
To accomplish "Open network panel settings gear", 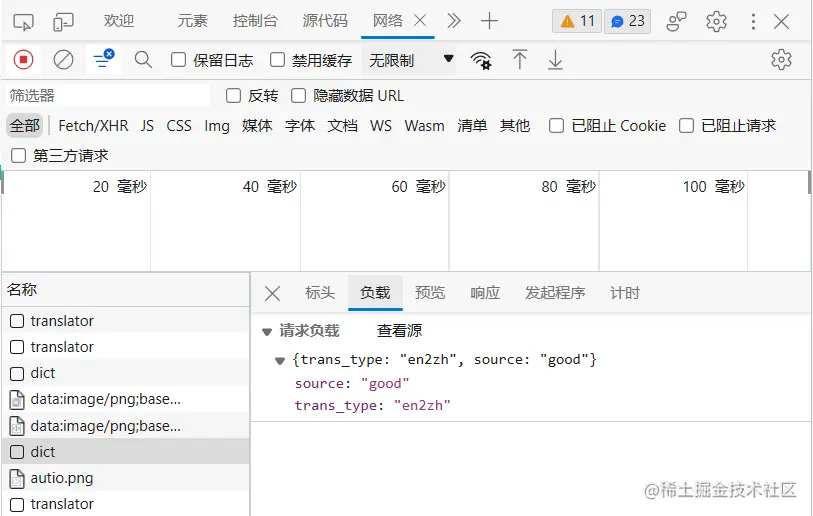I will [781, 60].
